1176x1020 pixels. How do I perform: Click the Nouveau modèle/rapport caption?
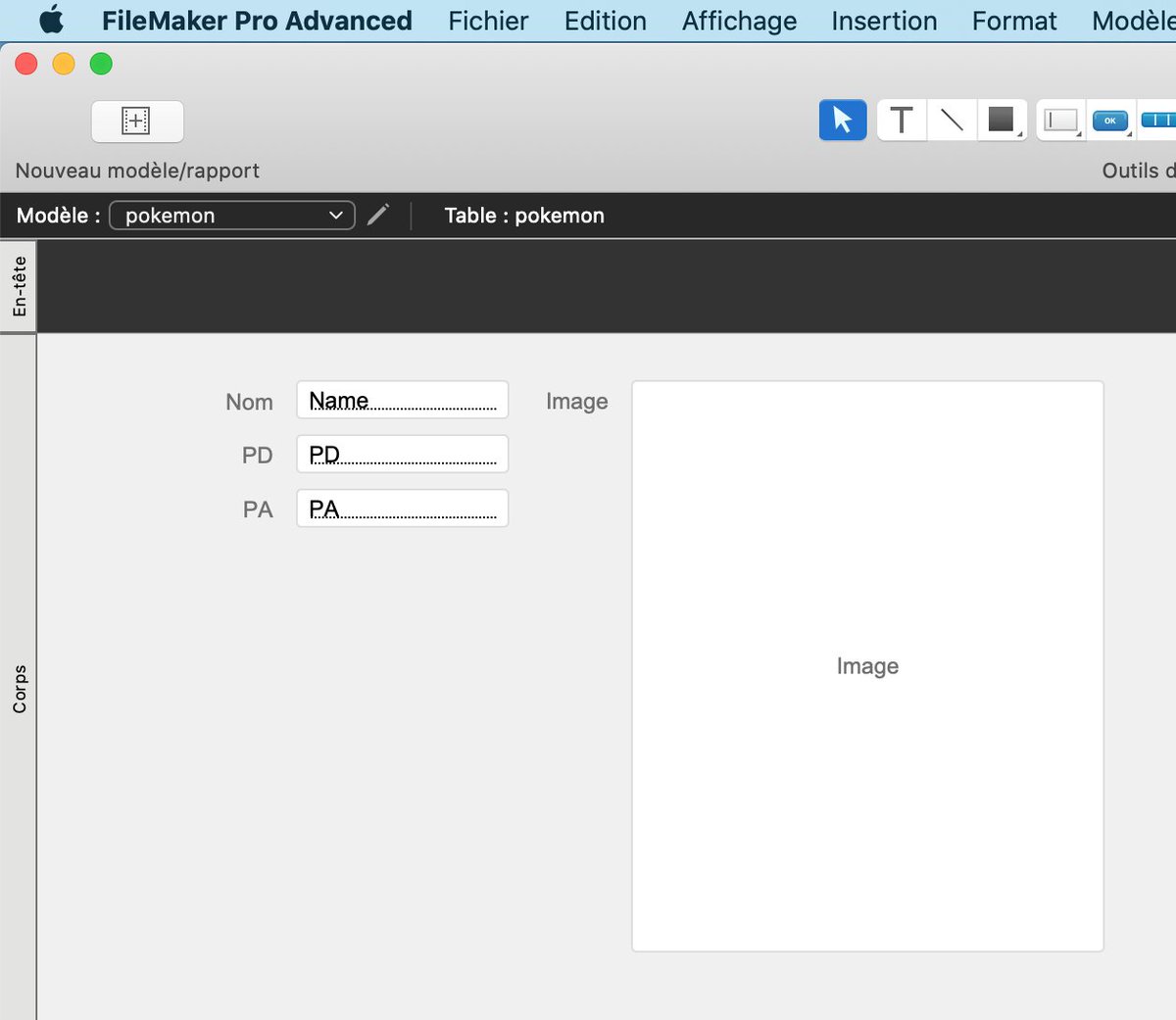(x=137, y=170)
